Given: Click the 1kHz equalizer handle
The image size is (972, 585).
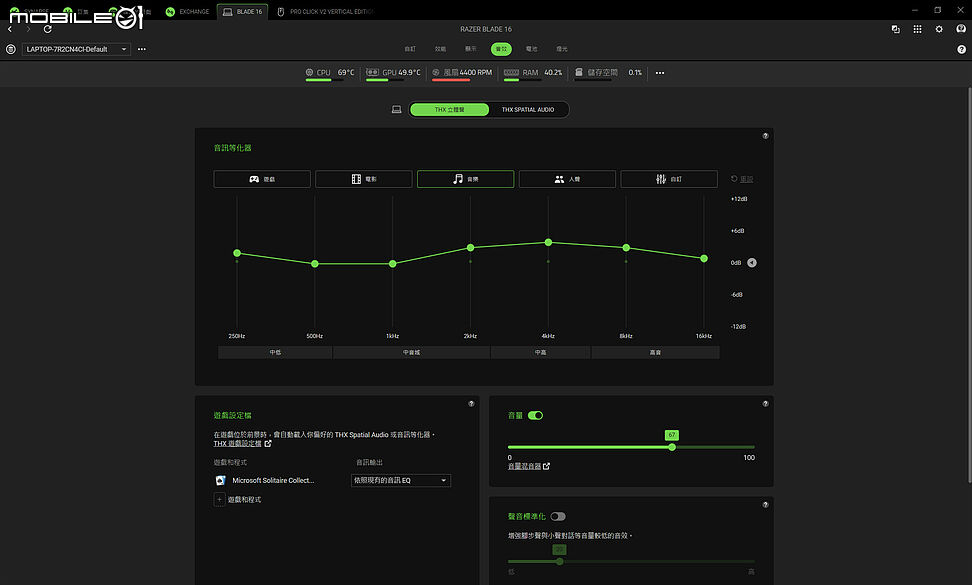Looking at the screenshot, I should coord(392,264).
